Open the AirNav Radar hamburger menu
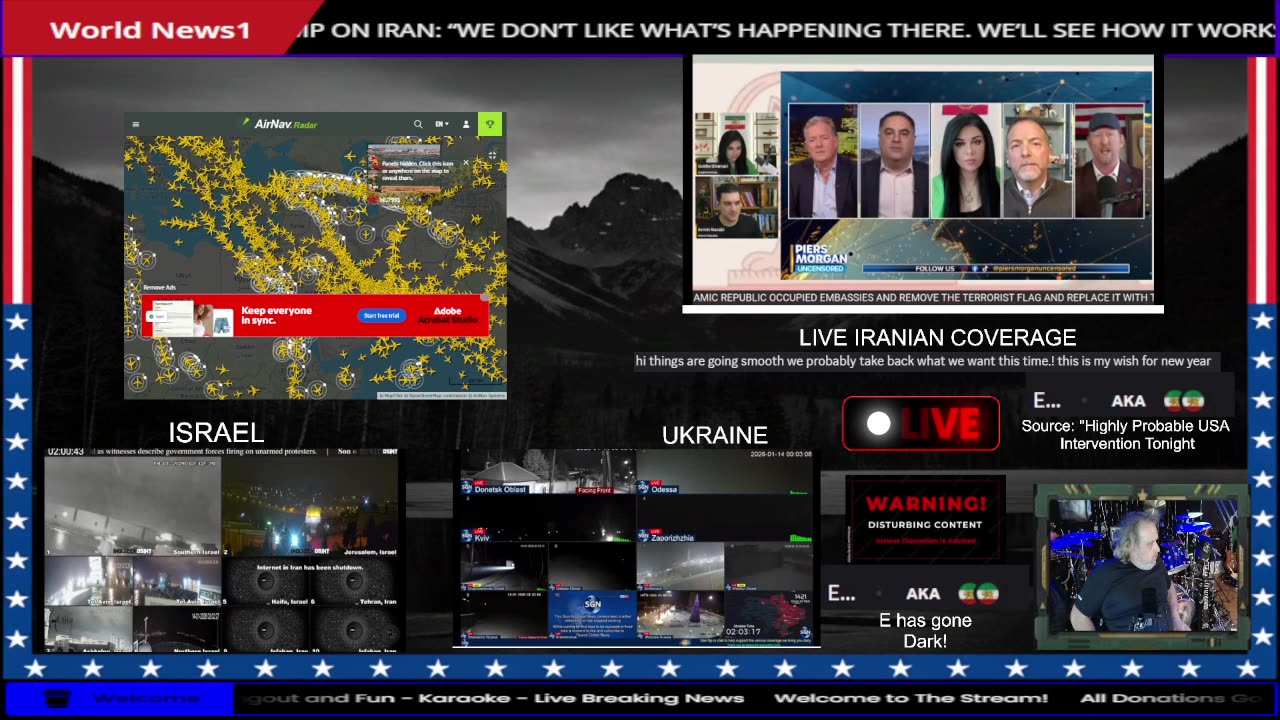1280x720 pixels. pos(136,125)
